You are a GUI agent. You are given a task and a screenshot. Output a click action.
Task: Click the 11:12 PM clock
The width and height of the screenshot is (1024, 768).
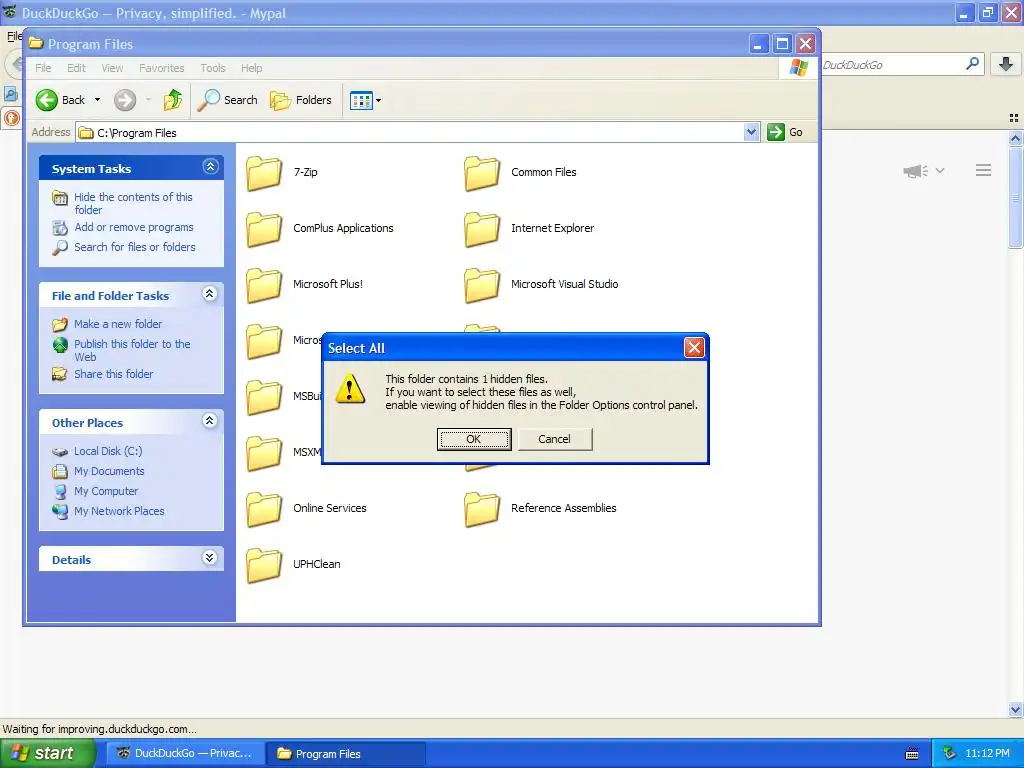tap(987, 754)
